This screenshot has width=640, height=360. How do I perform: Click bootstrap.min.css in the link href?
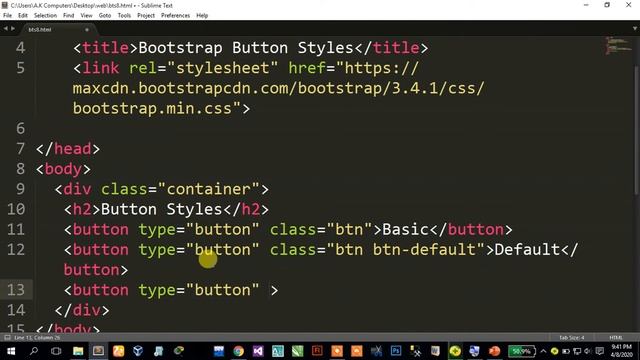tap(152, 109)
